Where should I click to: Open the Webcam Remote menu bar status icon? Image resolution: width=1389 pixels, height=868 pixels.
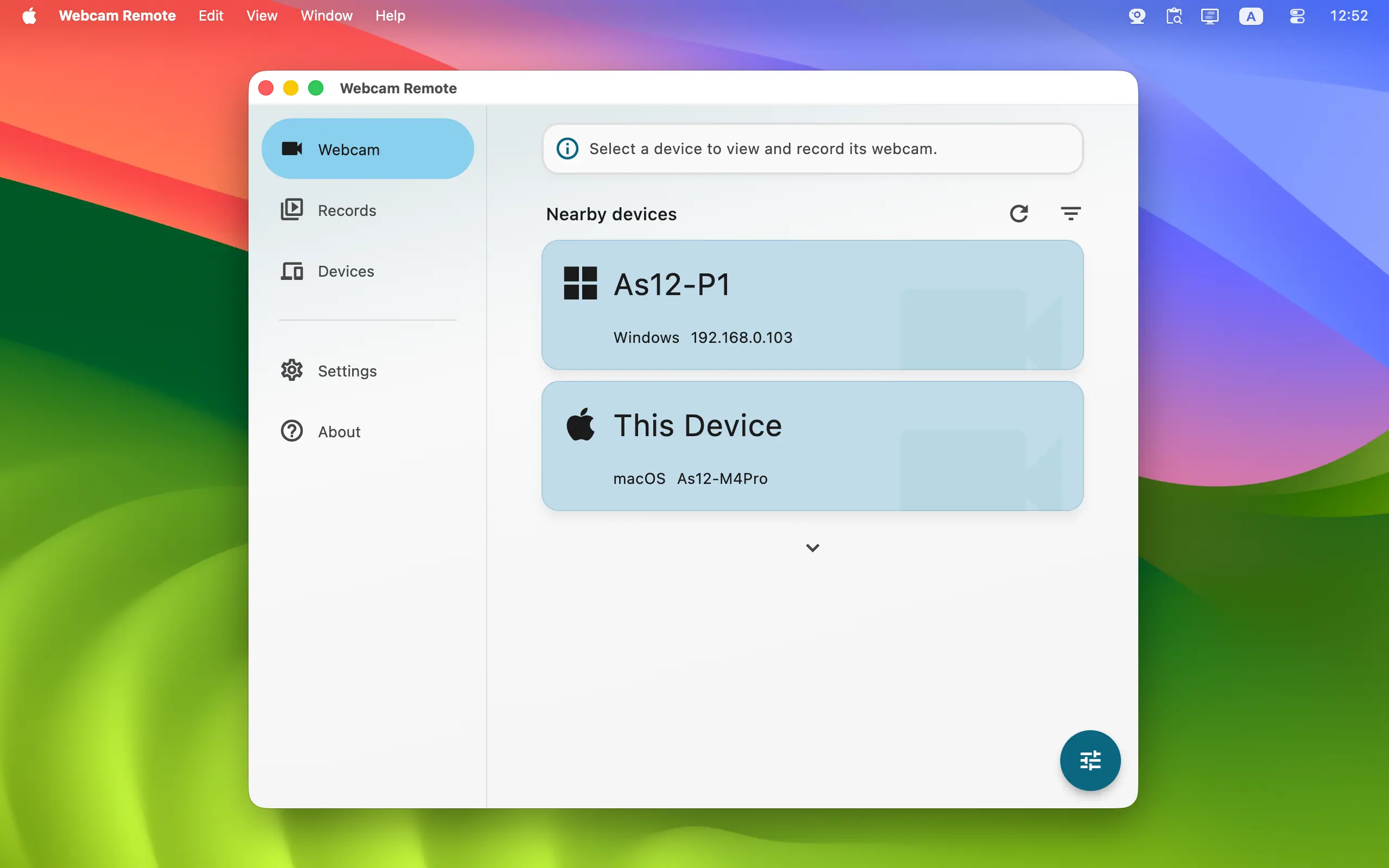(x=1137, y=16)
